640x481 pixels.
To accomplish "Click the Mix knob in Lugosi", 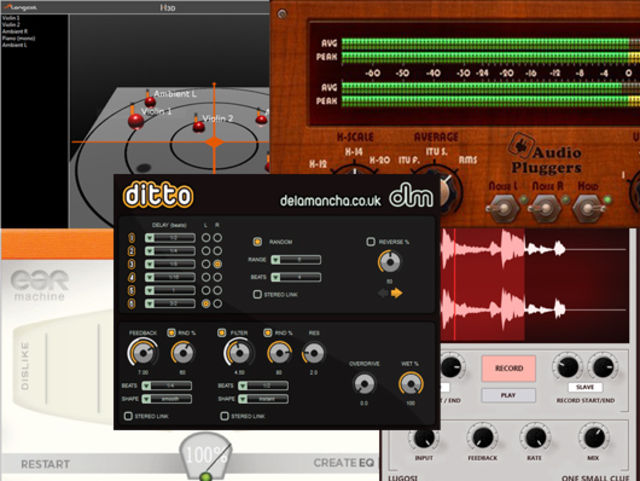I will (x=594, y=437).
